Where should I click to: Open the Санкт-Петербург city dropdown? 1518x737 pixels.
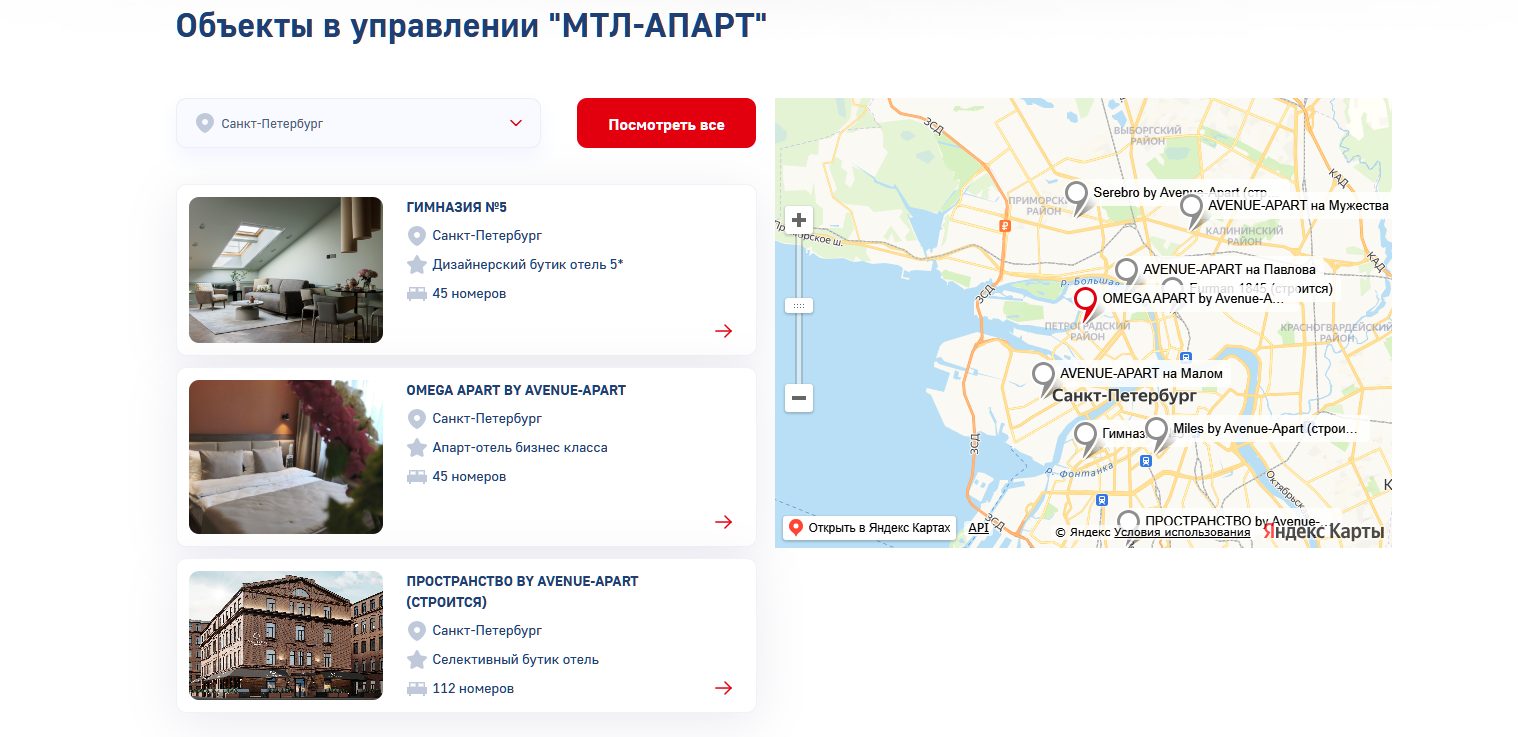(358, 123)
